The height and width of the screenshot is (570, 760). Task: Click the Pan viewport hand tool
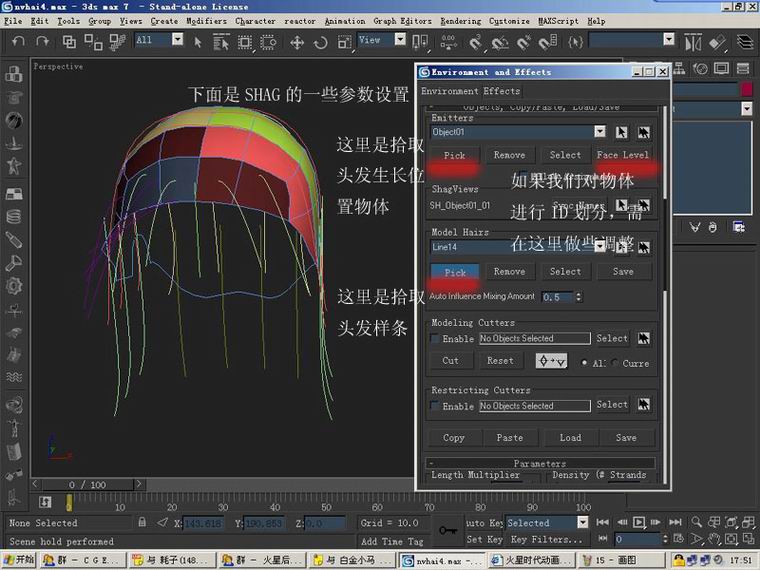click(x=714, y=538)
